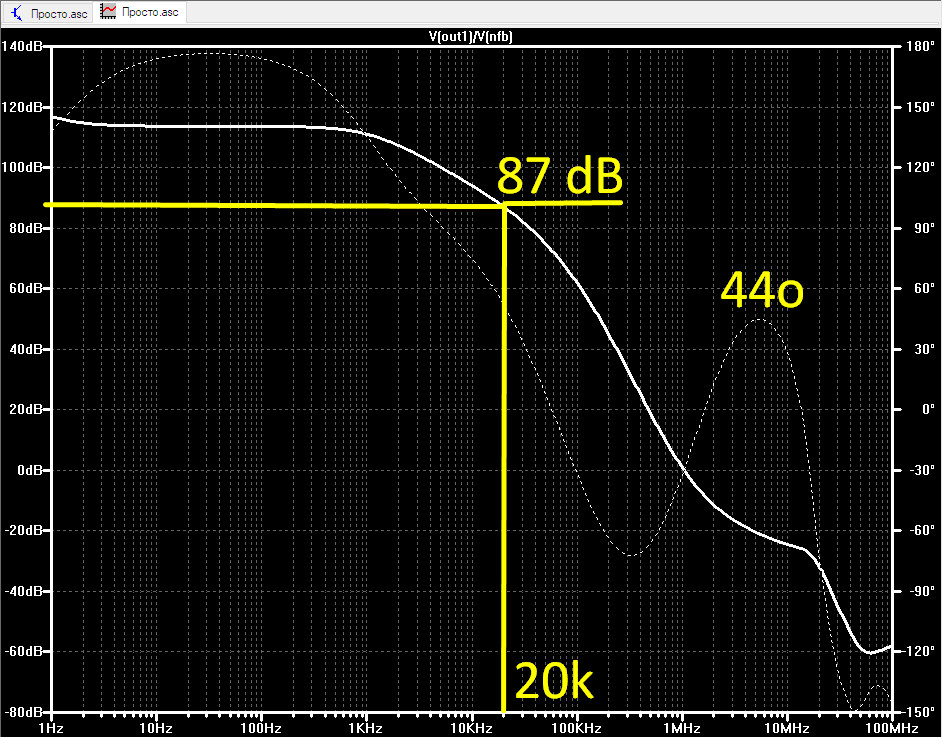Click the 20dB left axis label

(x=26, y=409)
